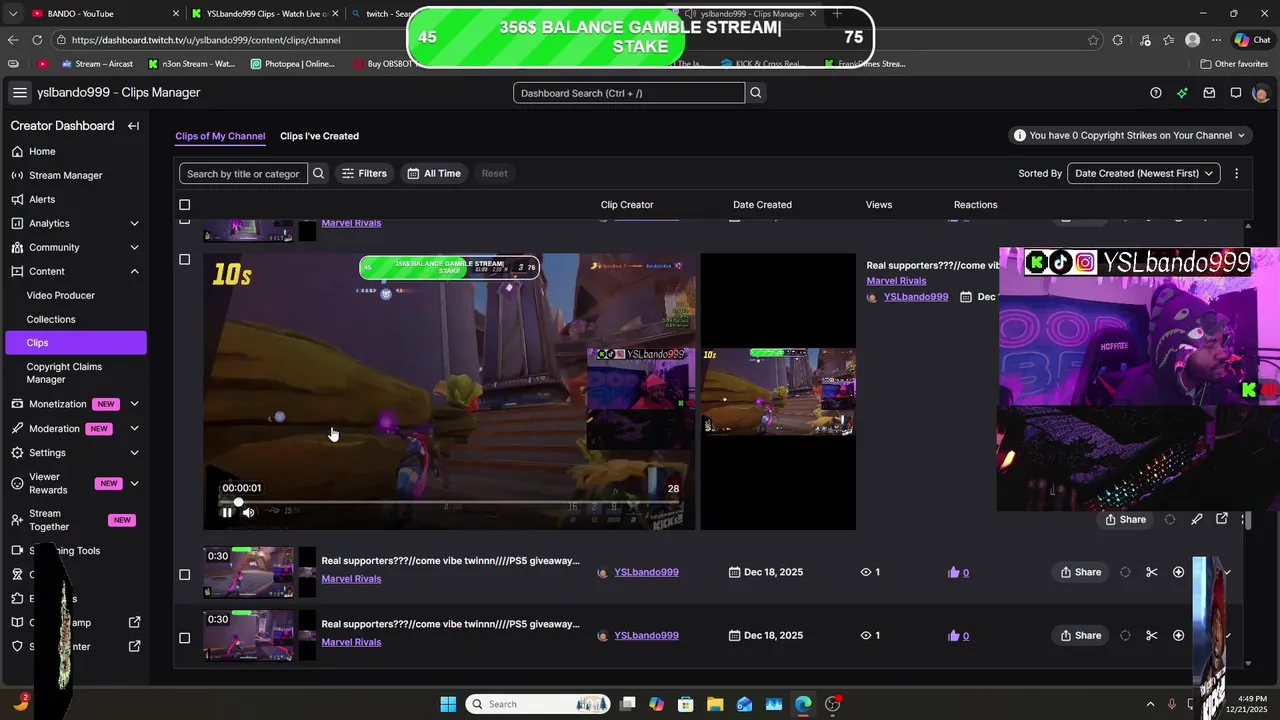The image size is (1280, 720).
Task: Click the scissors edit icon on the bottom clip row
Action: pyautogui.click(x=1152, y=636)
